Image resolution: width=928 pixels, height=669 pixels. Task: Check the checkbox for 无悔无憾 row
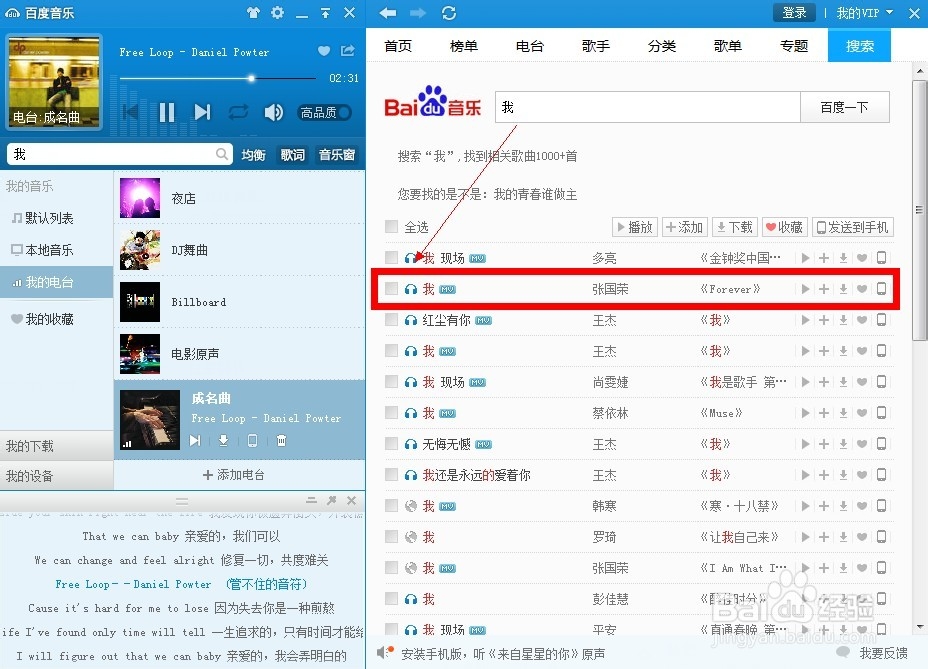391,443
